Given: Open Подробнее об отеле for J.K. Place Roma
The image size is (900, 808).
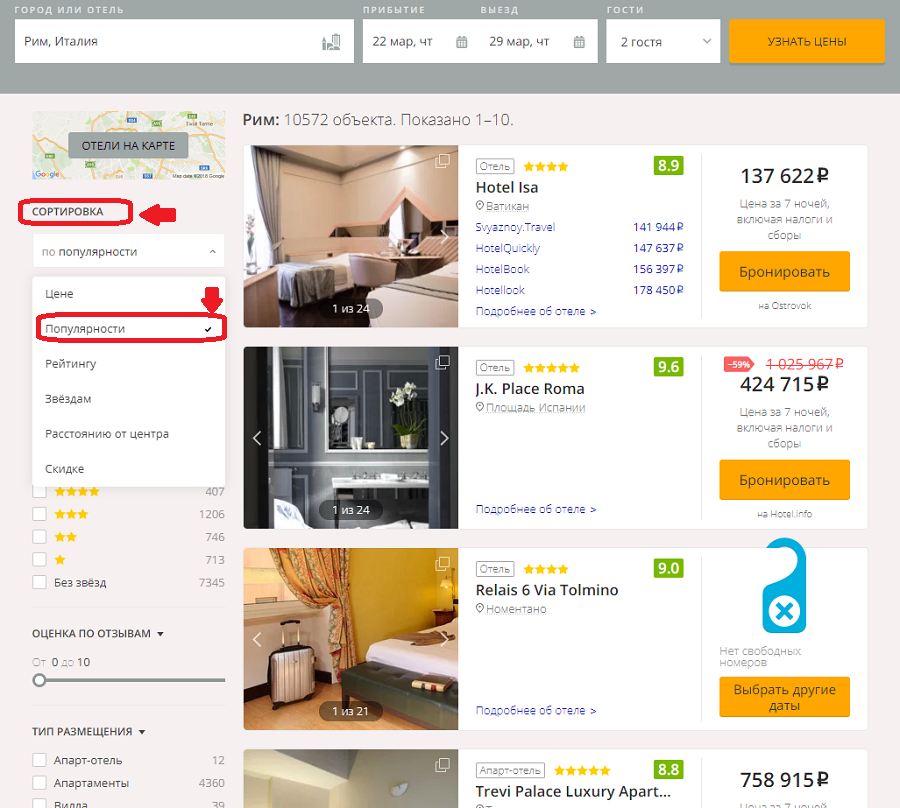Looking at the screenshot, I should [536, 509].
